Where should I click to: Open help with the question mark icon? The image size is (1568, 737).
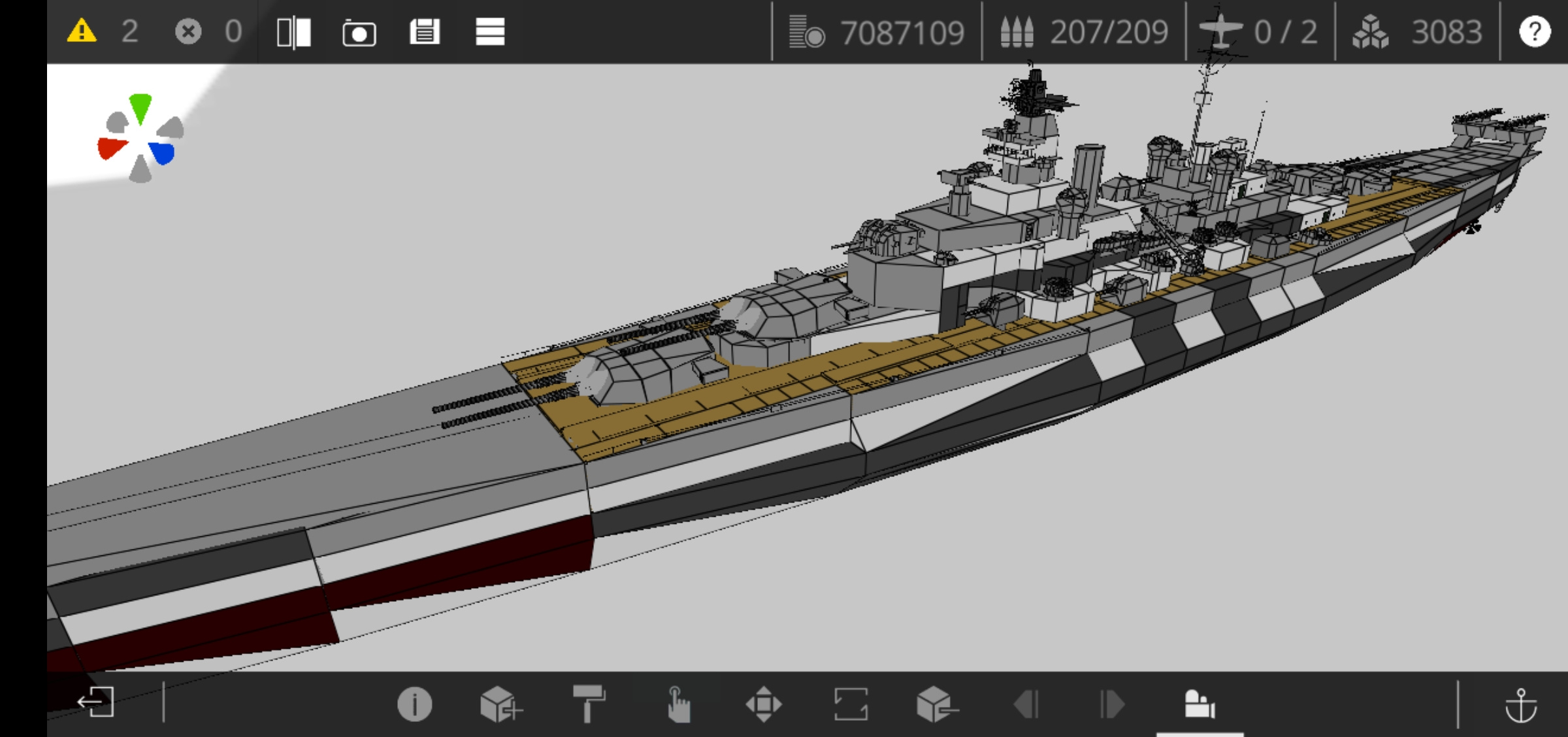pos(1535,31)
